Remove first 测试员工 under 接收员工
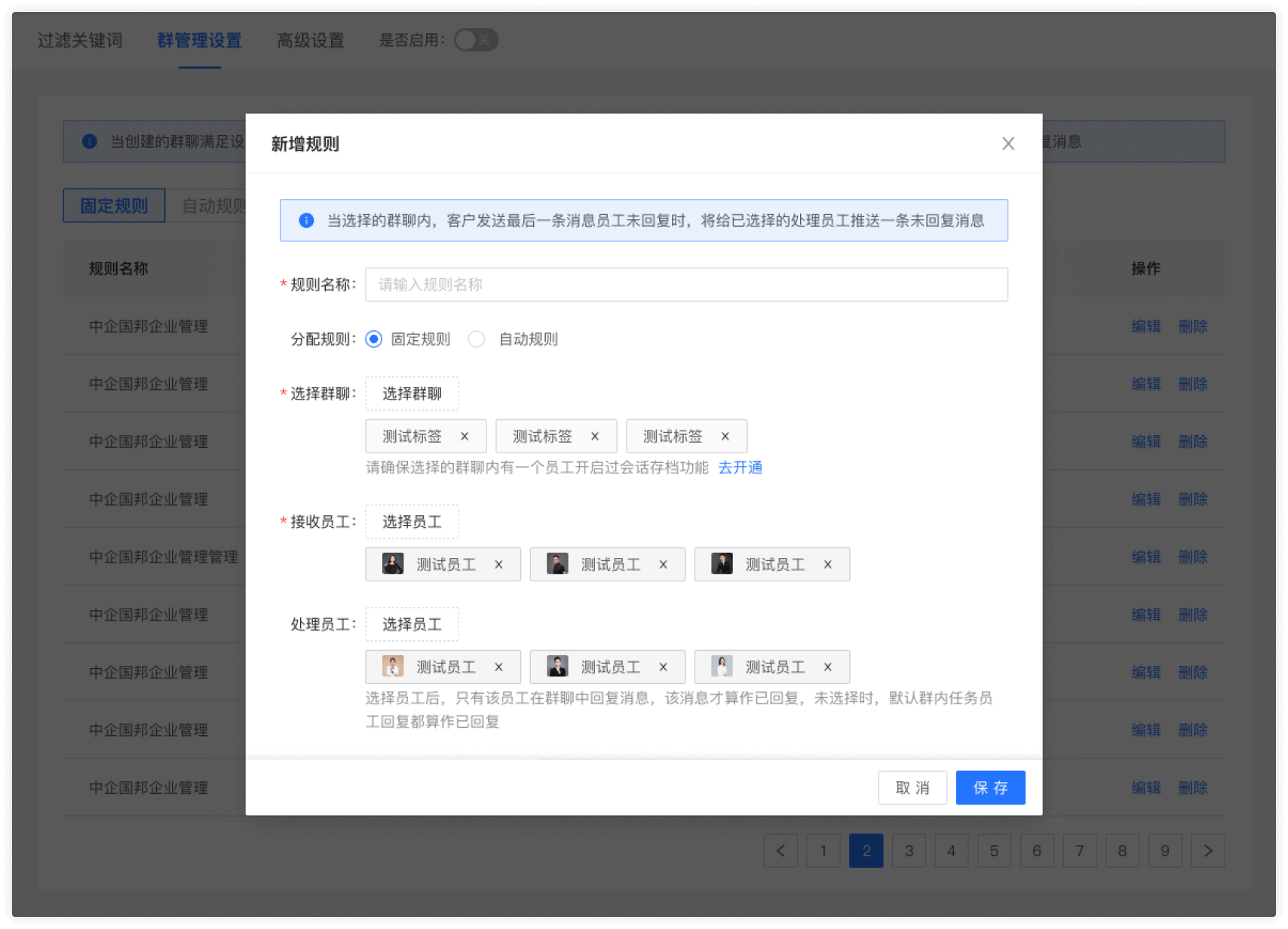The height and width of the screenshot is (929, 1288). click(498, 564)
